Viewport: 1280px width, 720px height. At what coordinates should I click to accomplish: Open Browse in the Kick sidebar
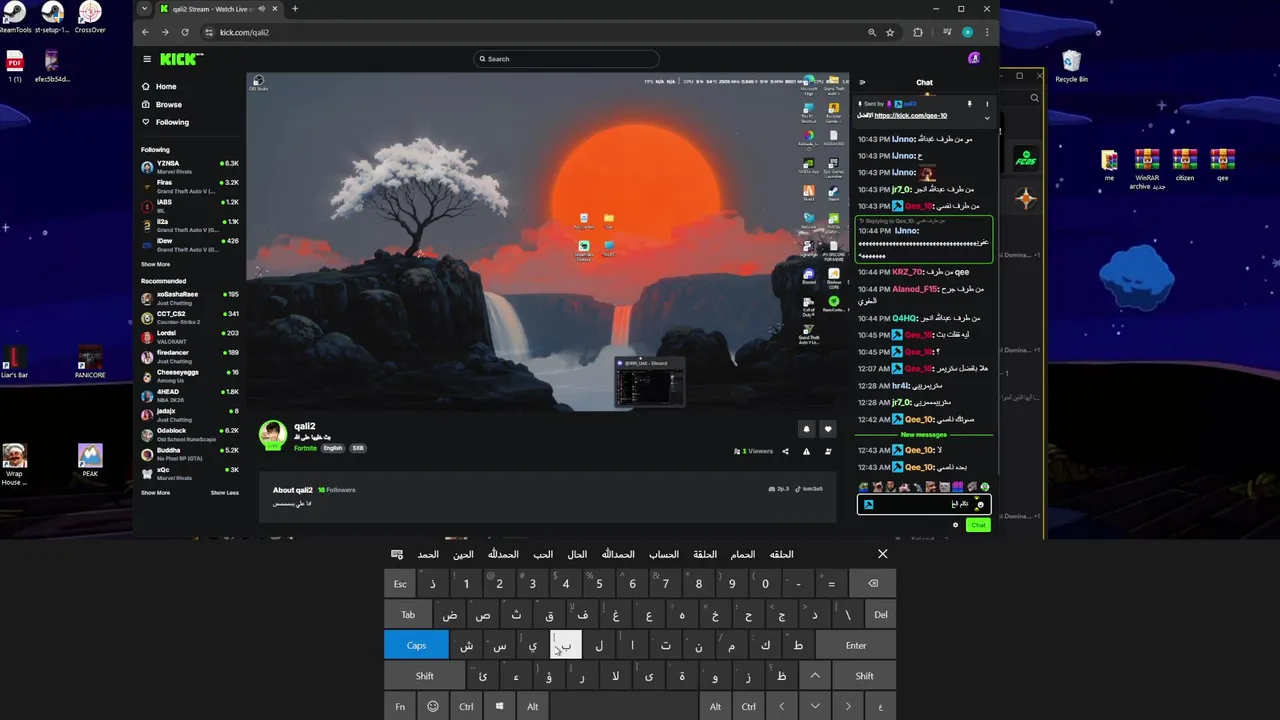(x=162, y=104)
